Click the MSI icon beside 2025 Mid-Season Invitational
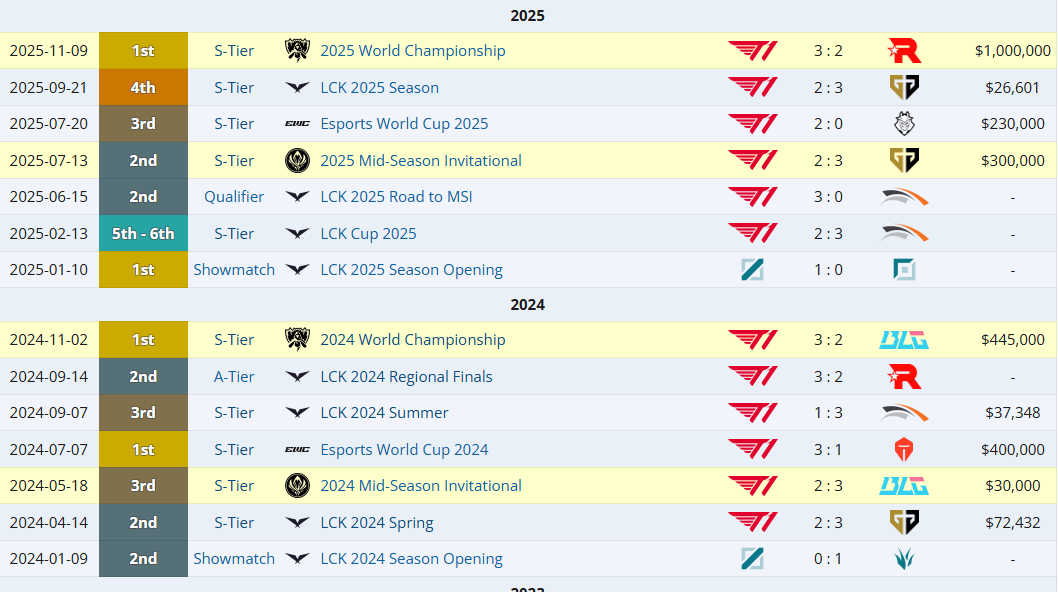Image resolution: width=1058 pixels, height=592 pixels. click(297, 161)
